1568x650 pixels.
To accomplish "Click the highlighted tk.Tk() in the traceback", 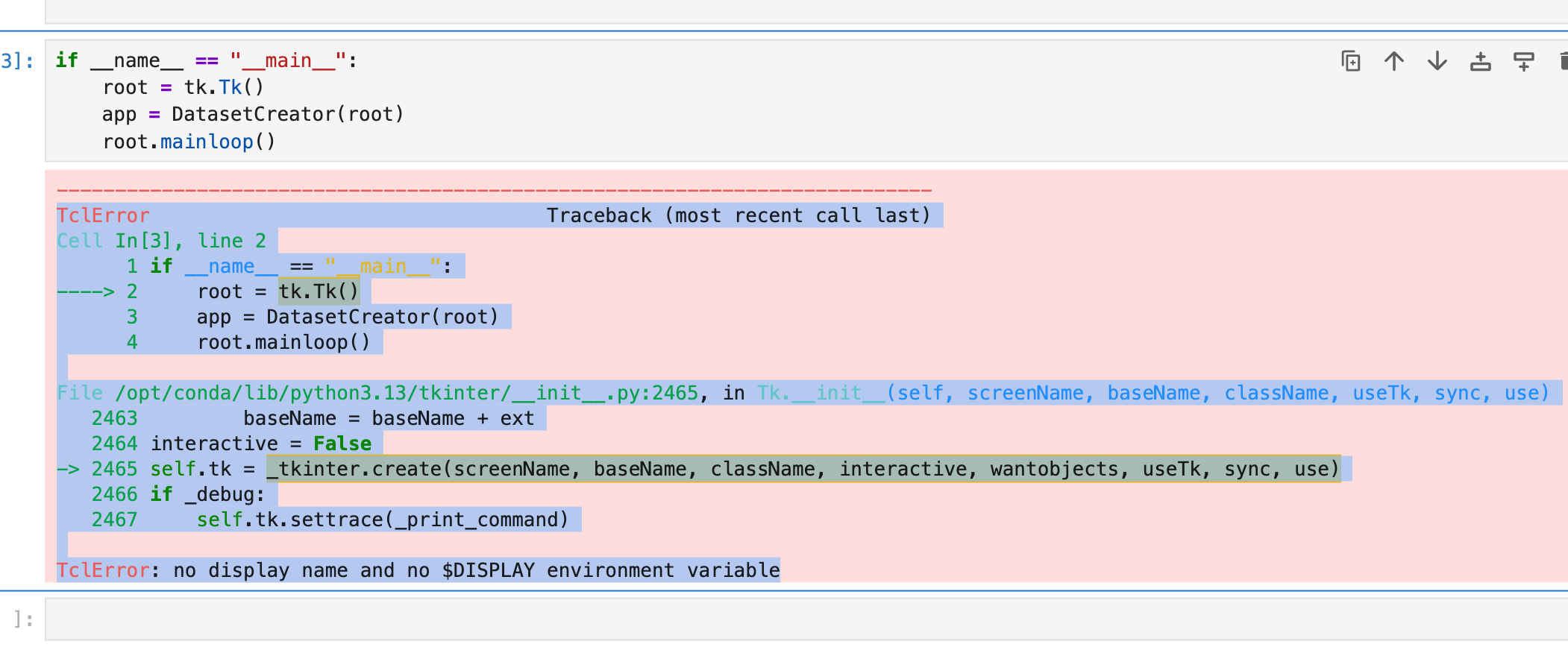I will point(319,291).
